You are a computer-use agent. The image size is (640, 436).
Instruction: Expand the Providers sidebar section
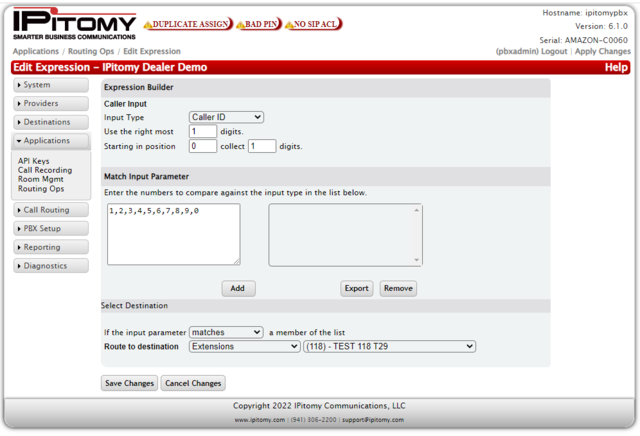(x=51, y=103)
